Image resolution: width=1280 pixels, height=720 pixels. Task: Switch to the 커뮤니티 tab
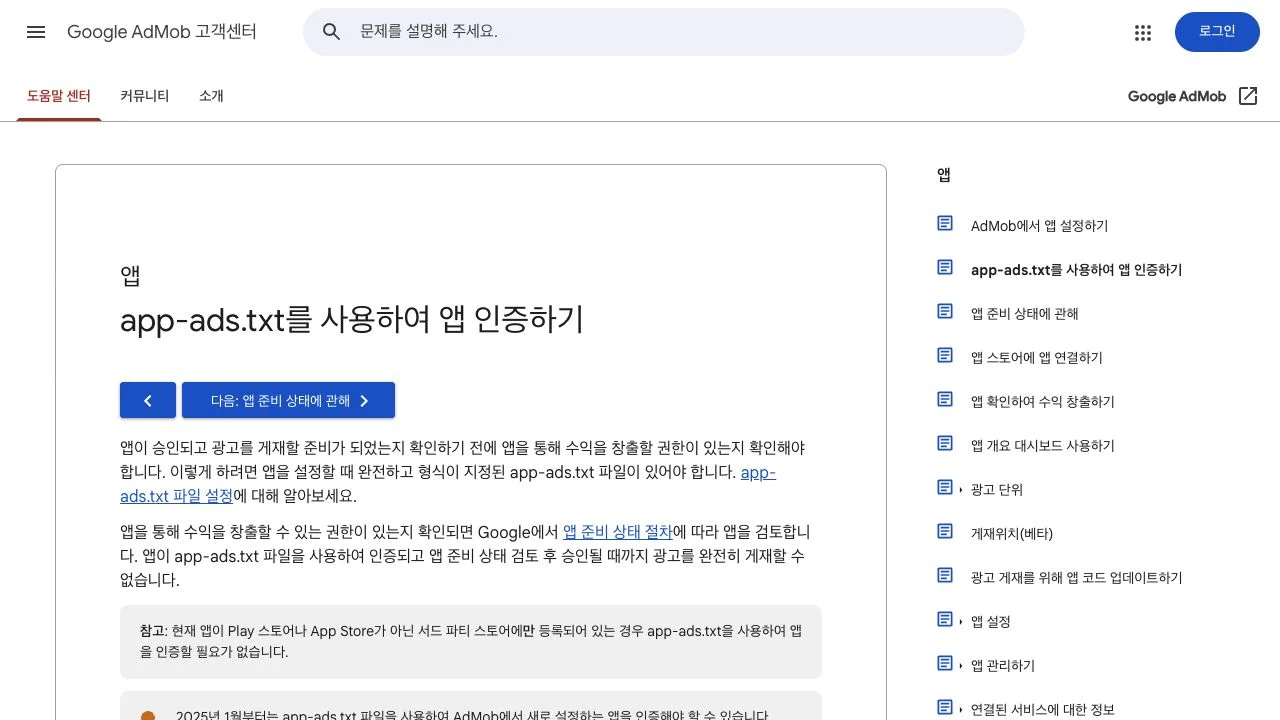point(145,96)
